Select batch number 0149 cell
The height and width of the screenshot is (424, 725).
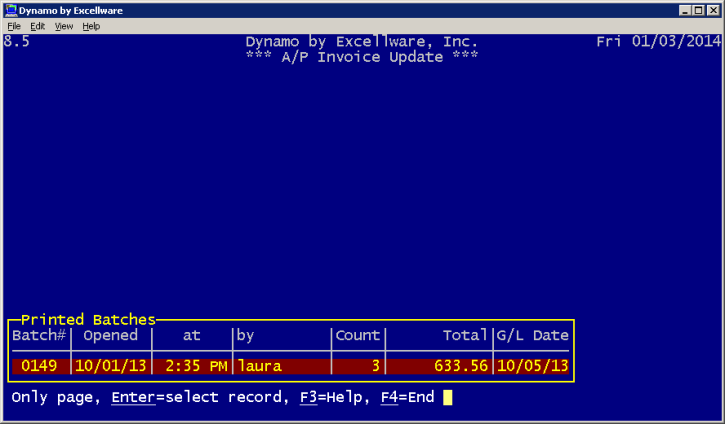(x=39, y=366)
